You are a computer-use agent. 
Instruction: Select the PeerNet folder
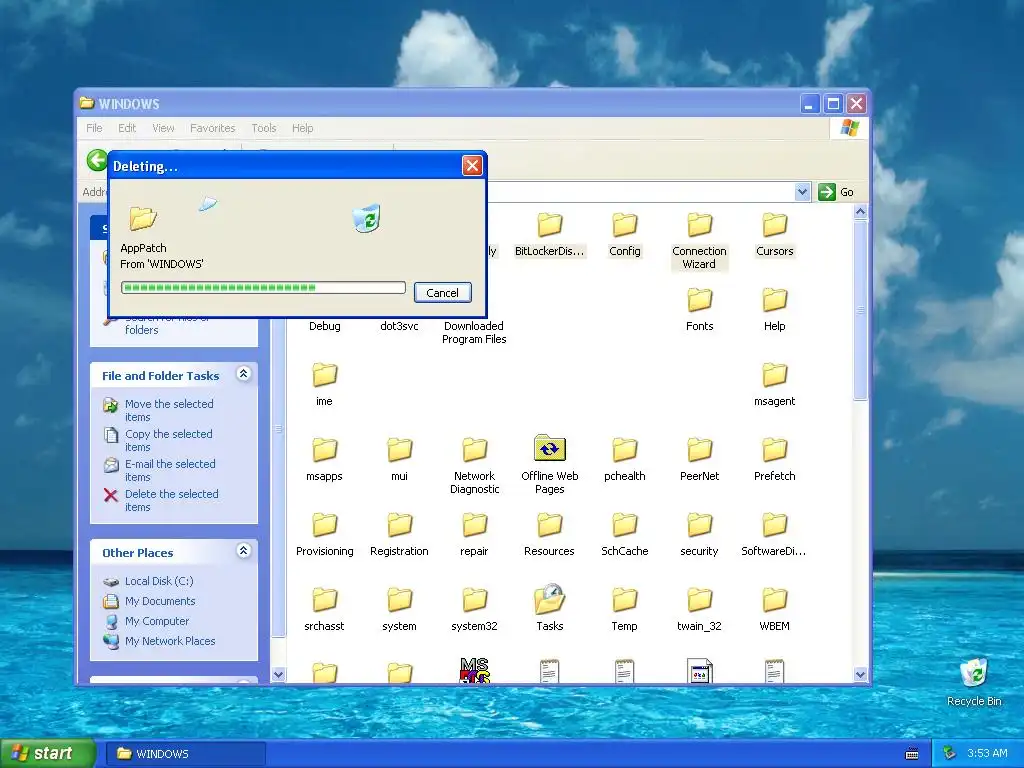(x=699, y=460)
